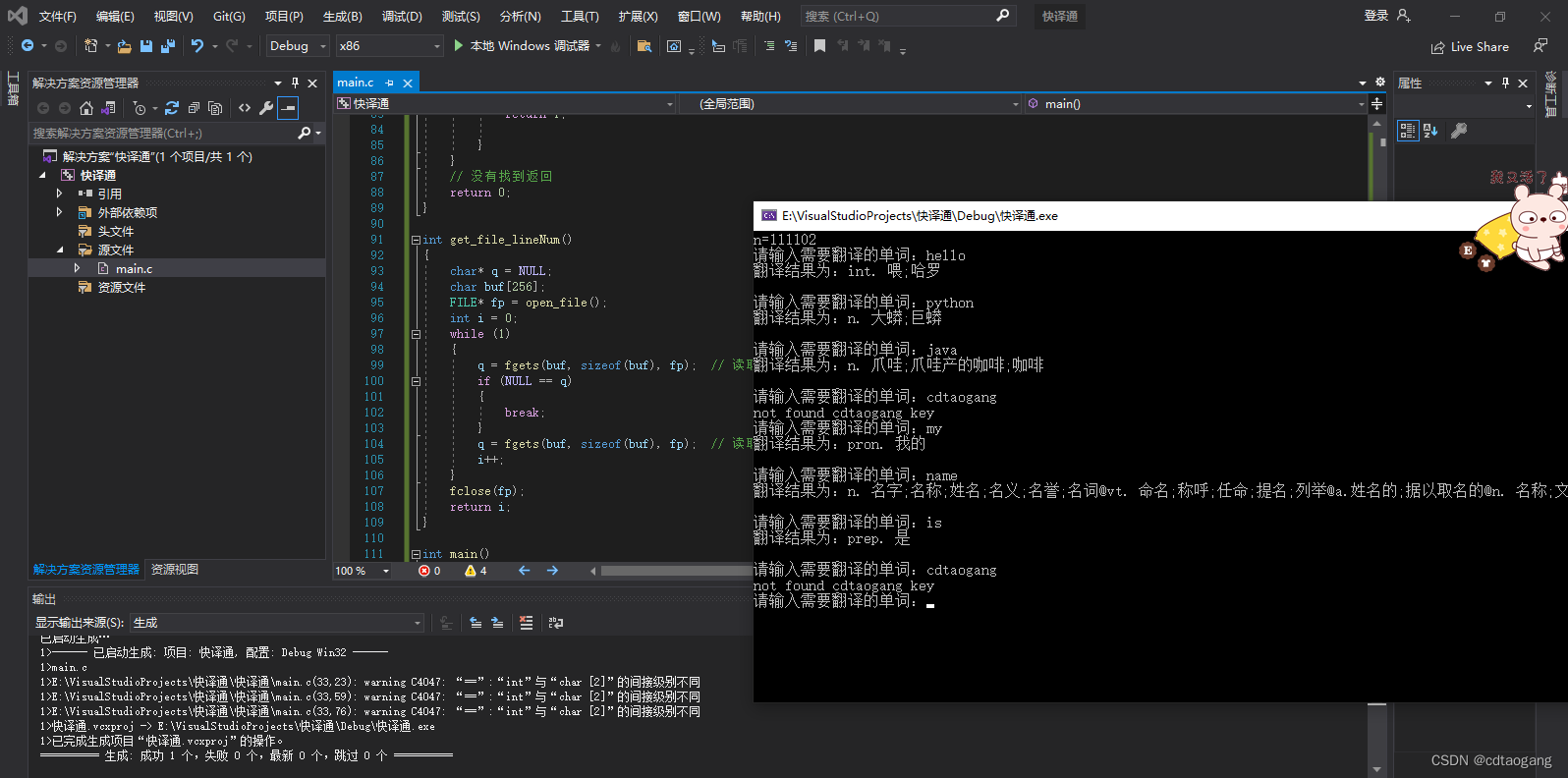Click the Sync with Active Document icon
The height and width of the screenshot is (778, 1568).
tap(172, 108)
